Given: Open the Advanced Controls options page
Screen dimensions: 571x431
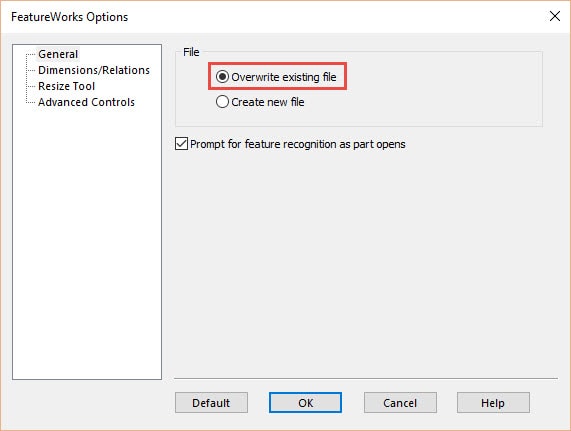Looking at the screenshot, I should pyautogui.click(x=86, y=102).
